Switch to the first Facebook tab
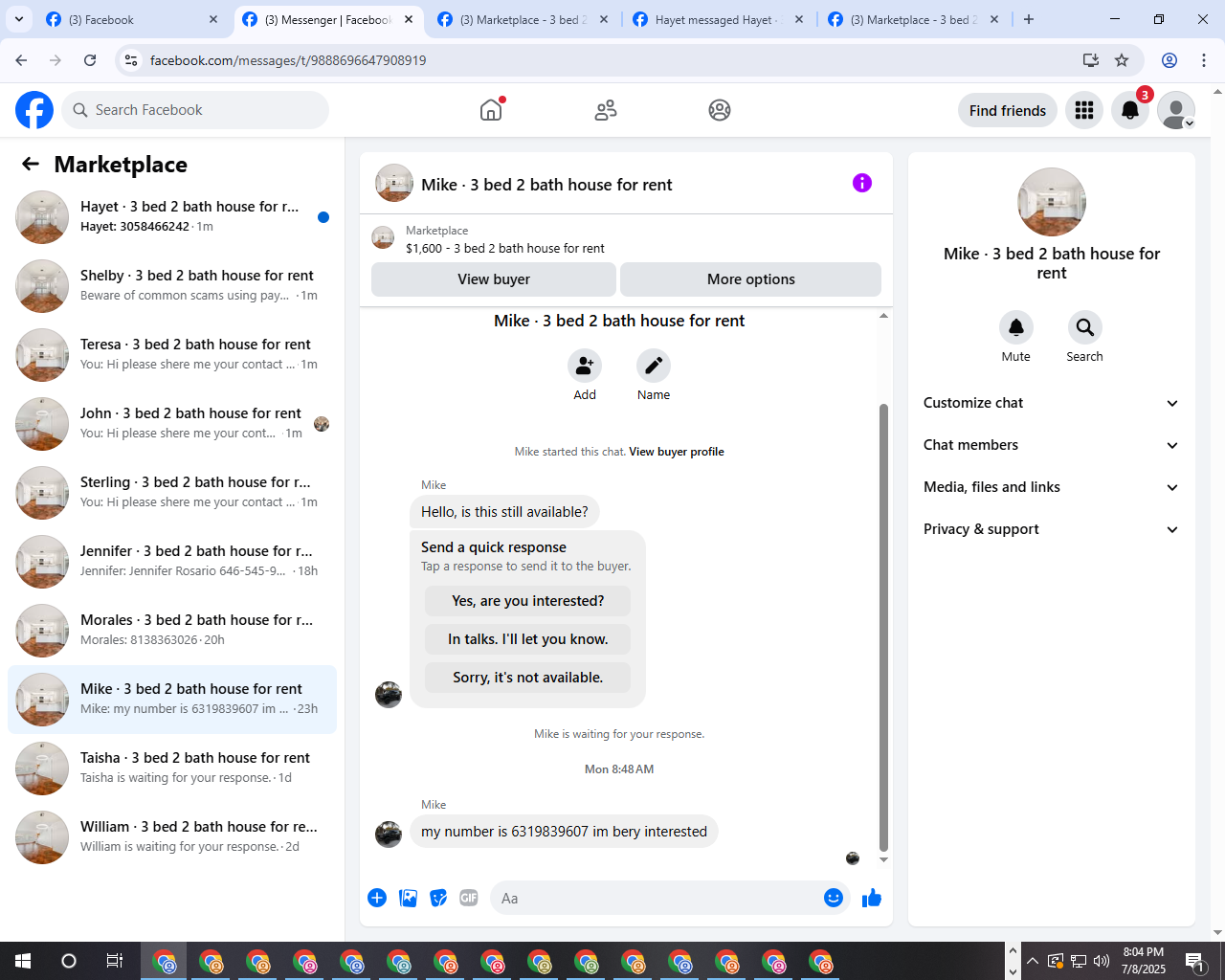1225x980 pixels. click(x=132, y=19)
